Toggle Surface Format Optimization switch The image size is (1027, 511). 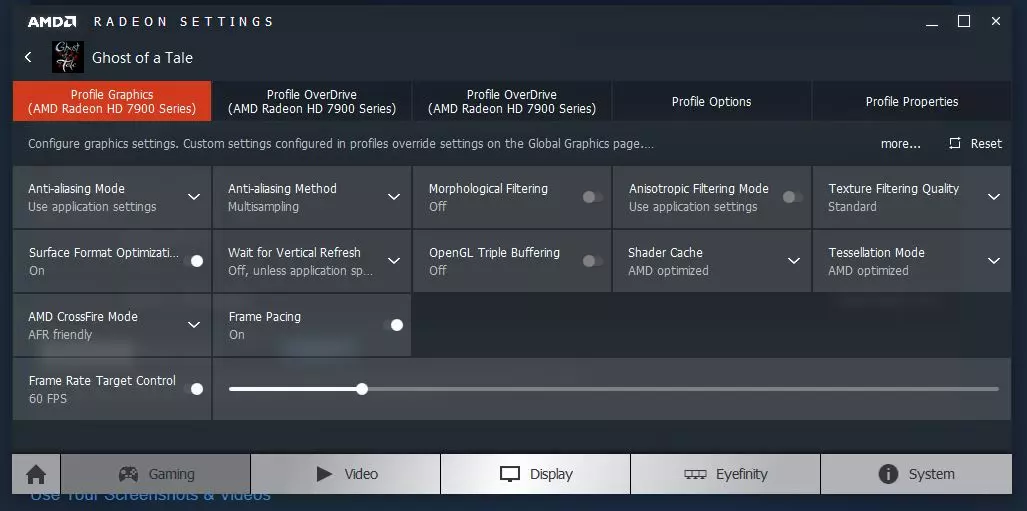click(196, 261)
